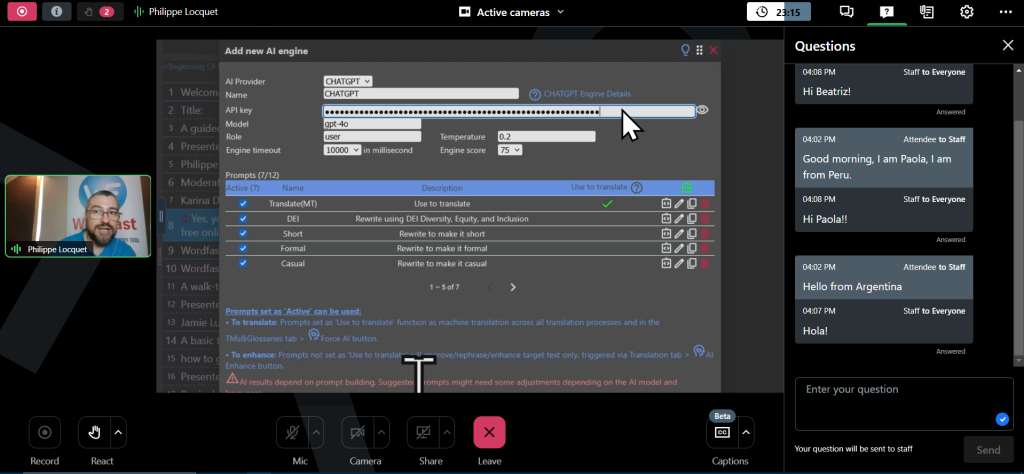
Task: Open the CHATGPT Engine Details link
Action: point(587,95)
